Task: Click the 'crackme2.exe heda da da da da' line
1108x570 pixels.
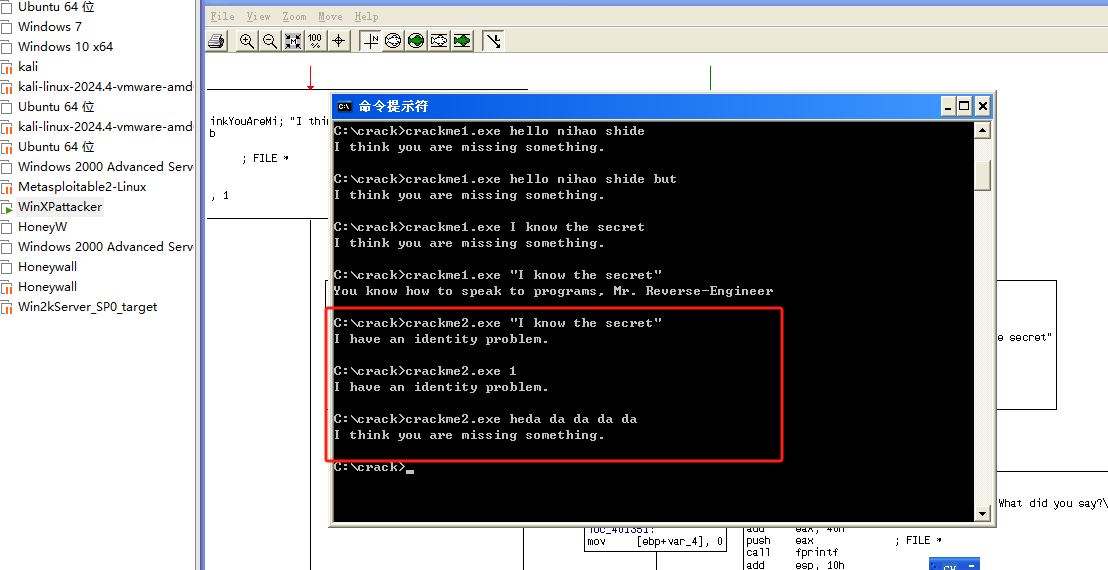Action: tap(485, 419)
